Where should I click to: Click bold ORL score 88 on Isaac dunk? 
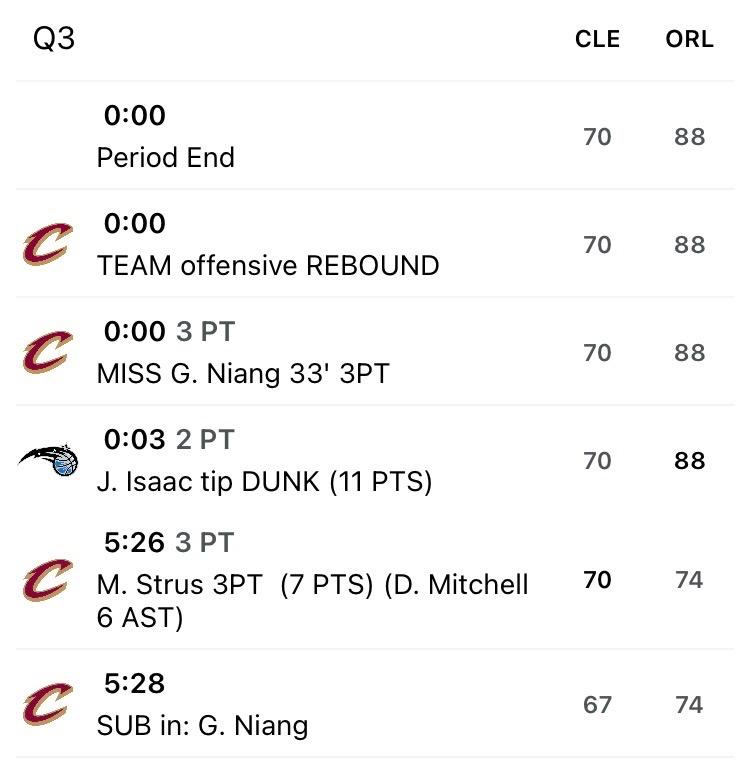coord(689,460)
